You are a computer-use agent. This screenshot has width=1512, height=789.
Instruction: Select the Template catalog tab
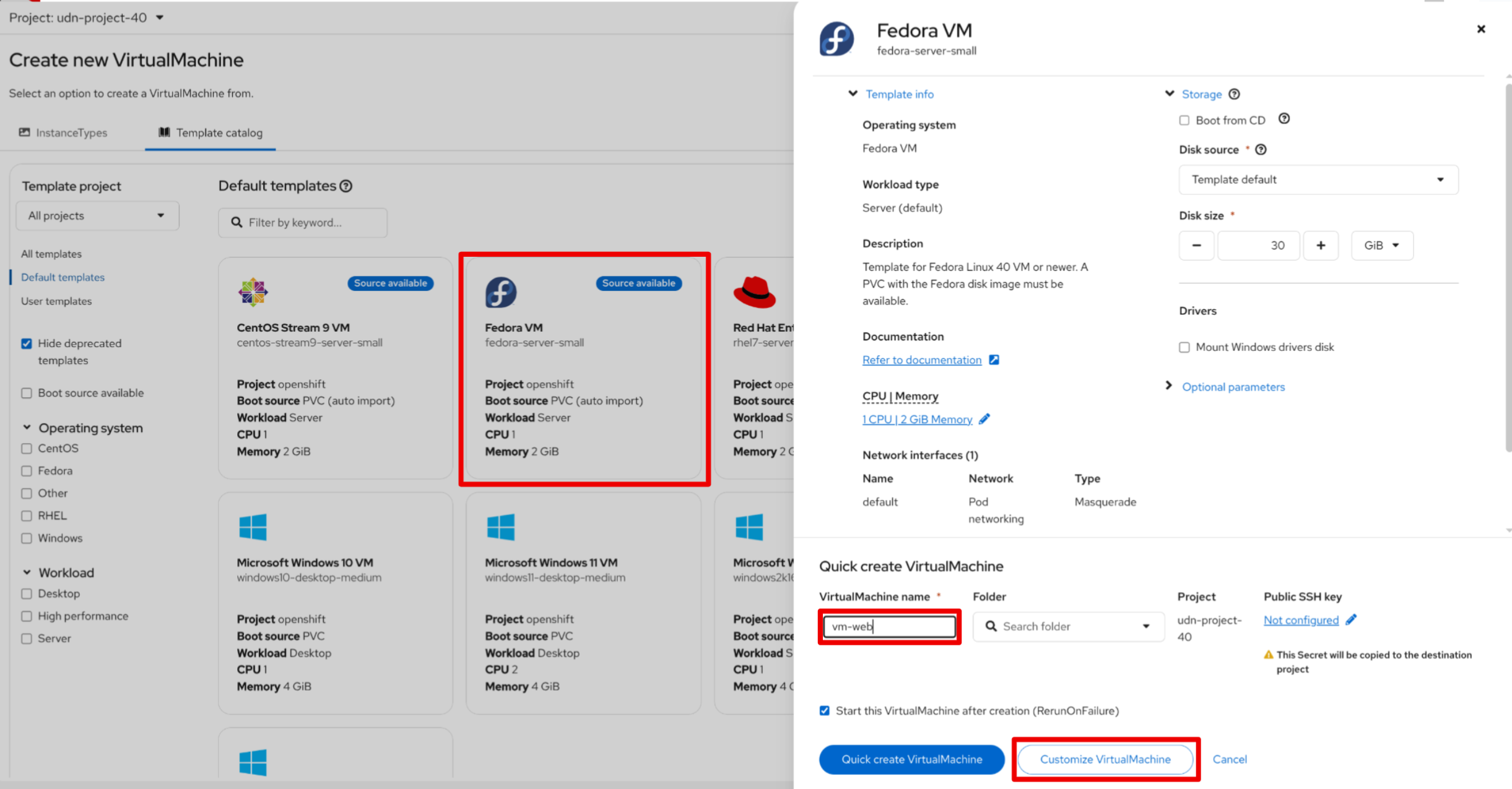211,132
